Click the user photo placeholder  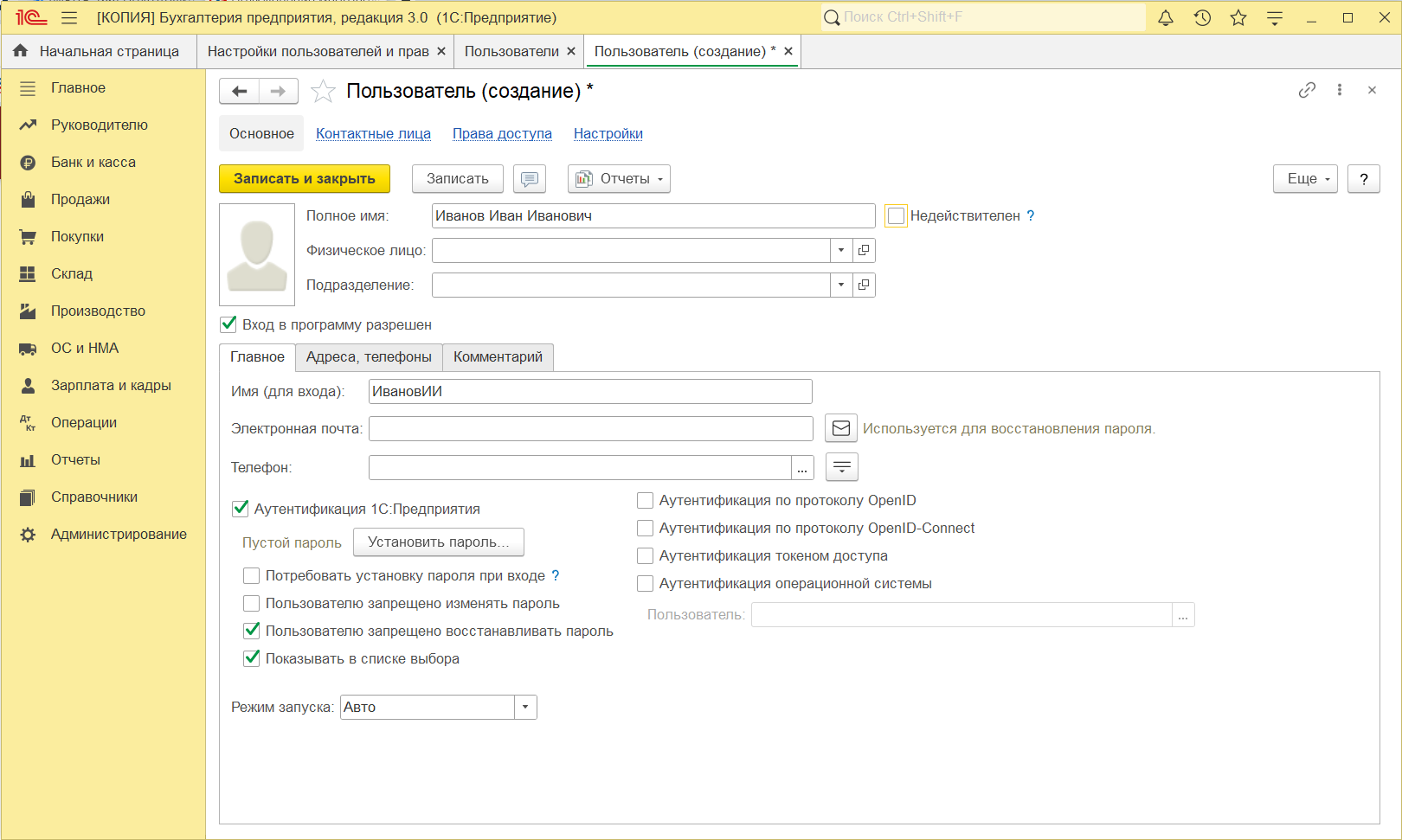(x=257, y=254)
